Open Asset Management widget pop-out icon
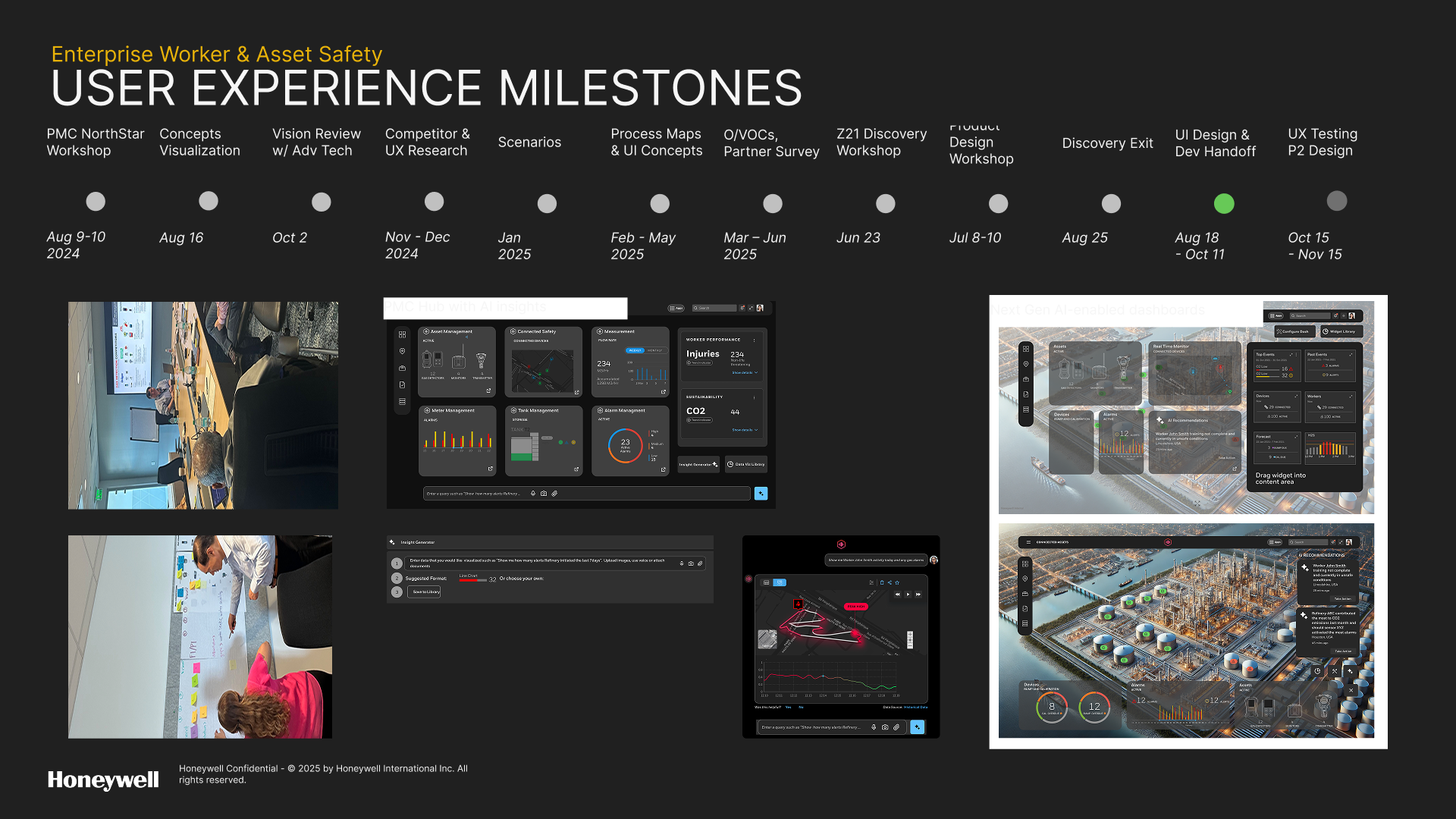 coord(488,391)
